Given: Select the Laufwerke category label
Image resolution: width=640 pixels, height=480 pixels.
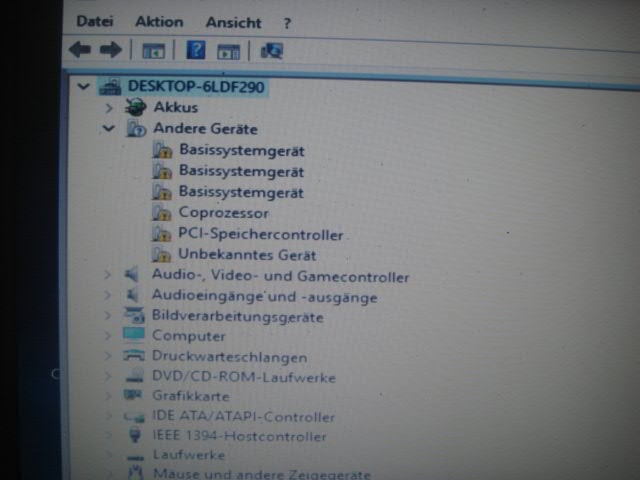Looking at the screenshot, I should coord(189,455).
